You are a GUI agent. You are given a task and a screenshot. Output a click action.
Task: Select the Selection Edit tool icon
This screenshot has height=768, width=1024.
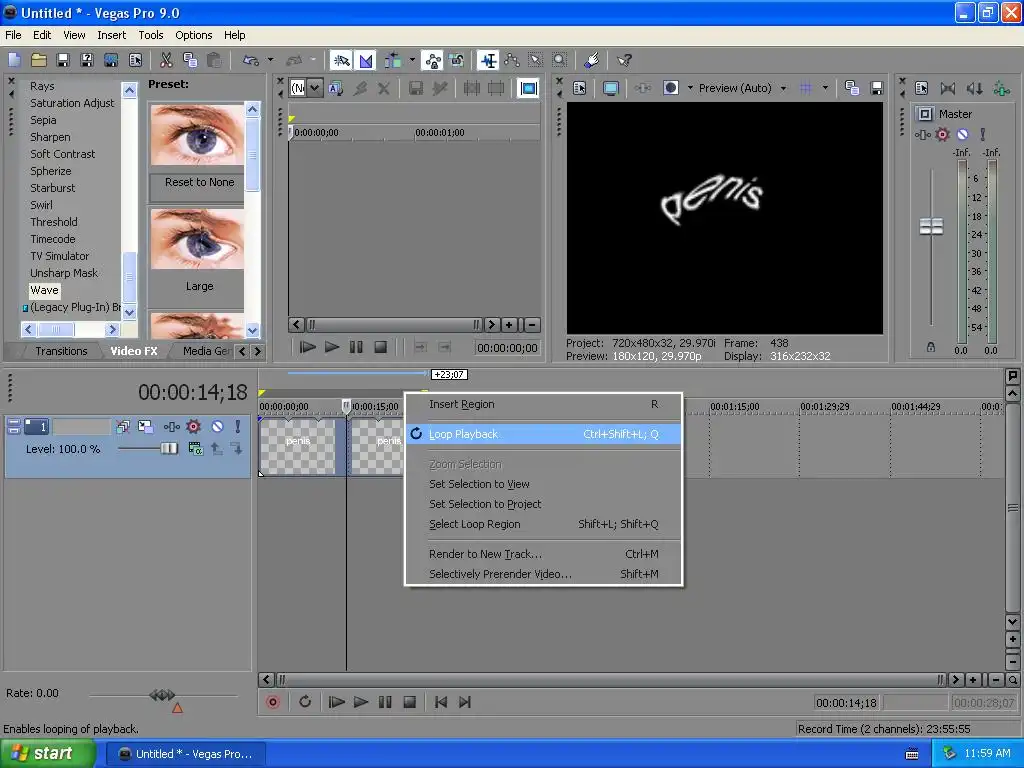536,60
